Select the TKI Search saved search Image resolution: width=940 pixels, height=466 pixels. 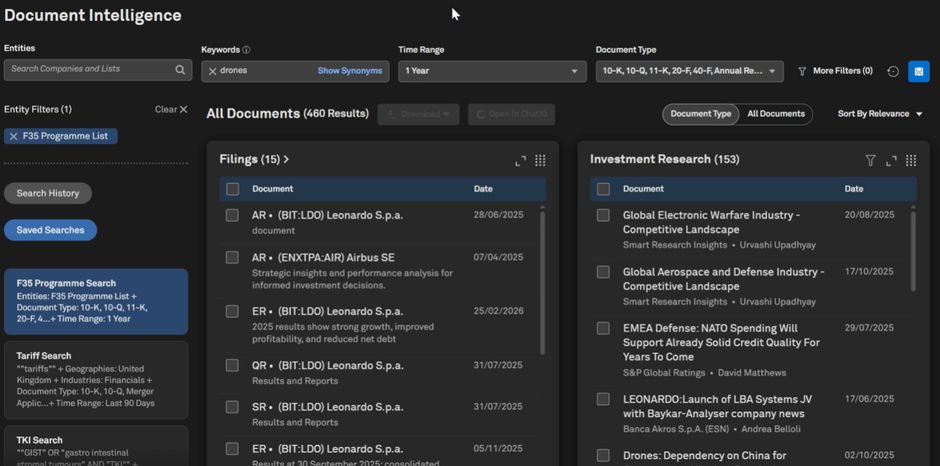[96, 446]
